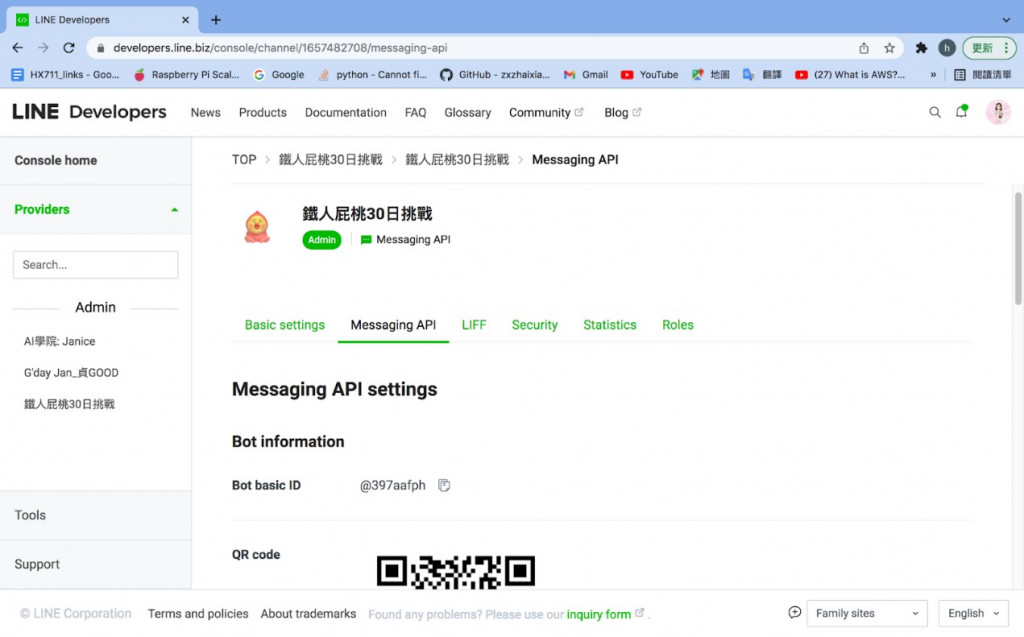
Task: Open About trademarks
Action: pos(308,613)
